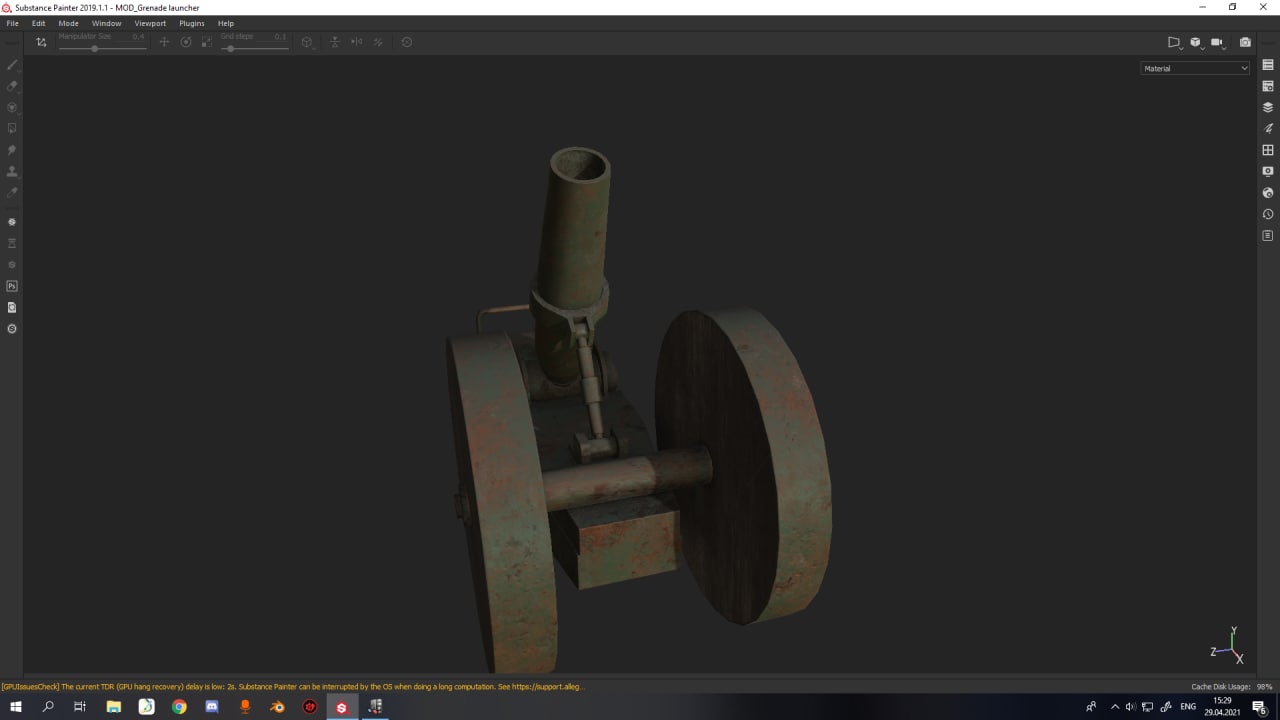
Task: Click the XYZ axis gizmo in viewport corner
Action: (x=1229, y=646)
